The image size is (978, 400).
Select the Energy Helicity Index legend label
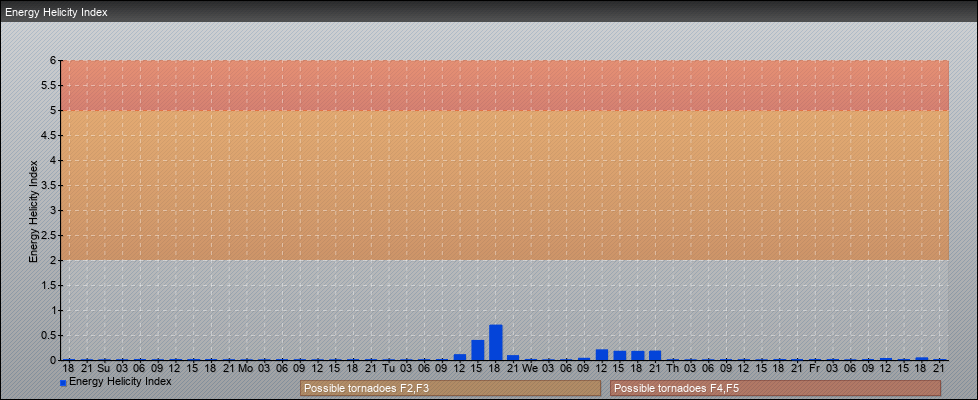pos(120,381)
